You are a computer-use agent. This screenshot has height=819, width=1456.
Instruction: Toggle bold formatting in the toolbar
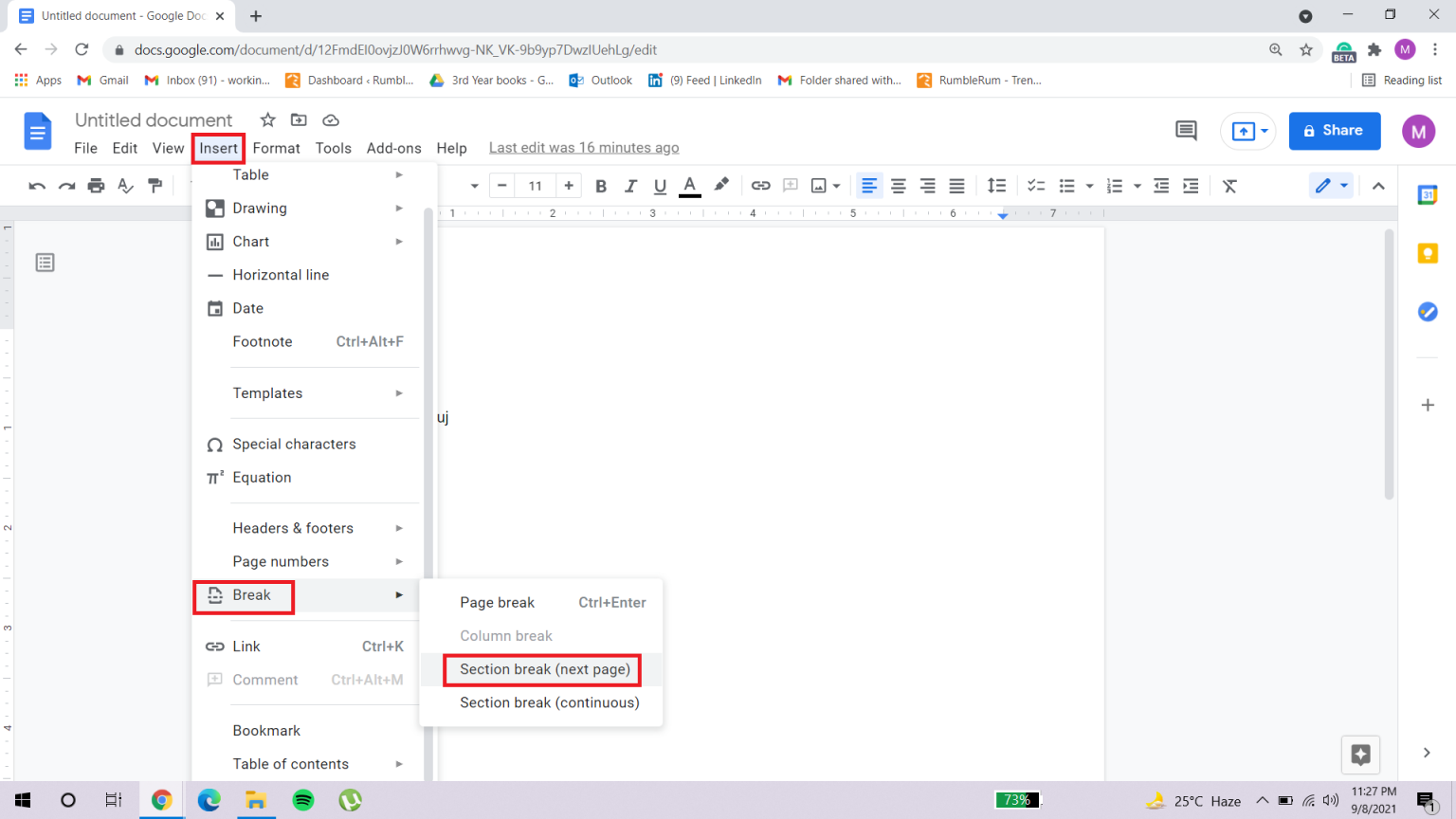point(601,185)
